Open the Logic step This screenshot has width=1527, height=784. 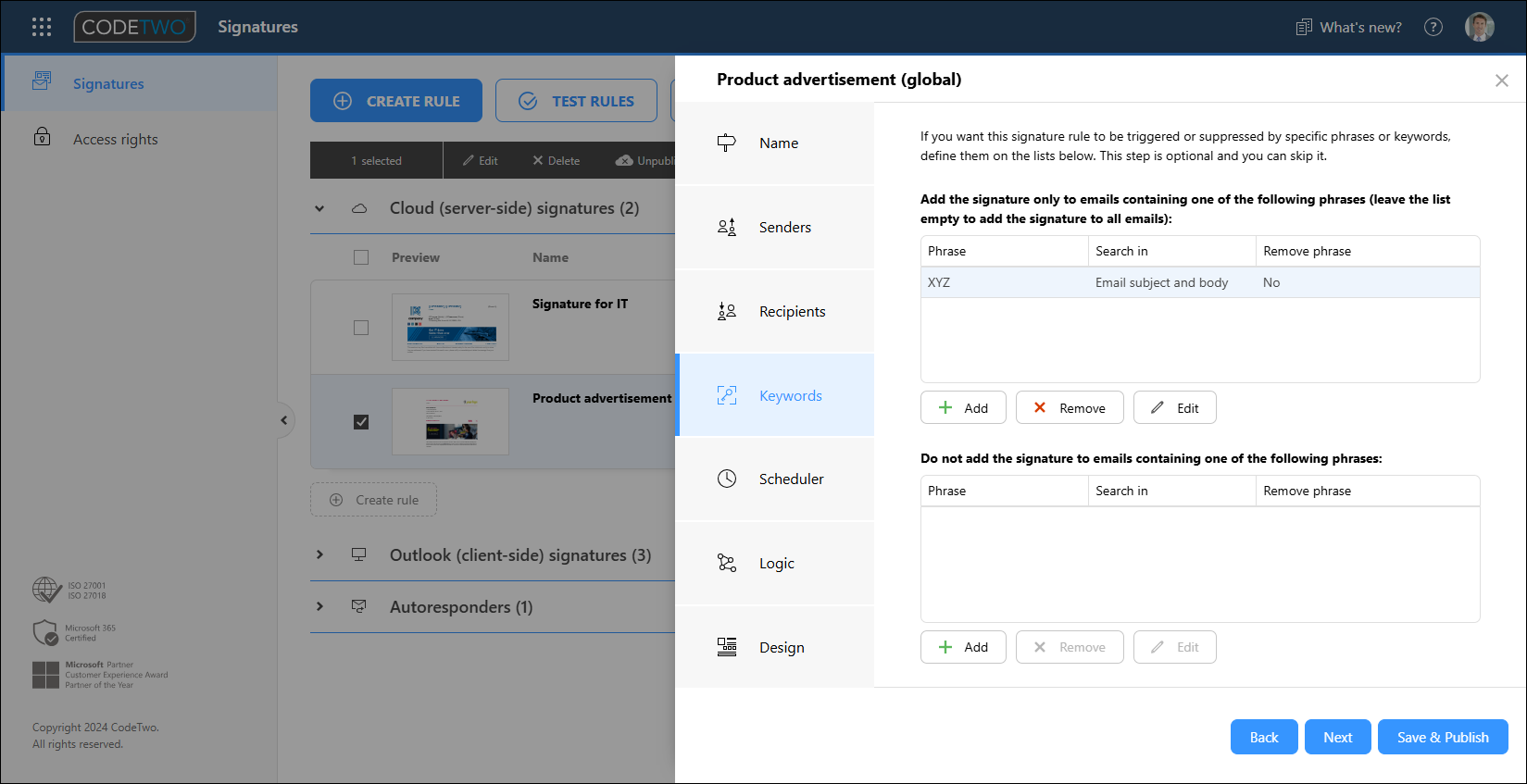(x=774, y=563)
